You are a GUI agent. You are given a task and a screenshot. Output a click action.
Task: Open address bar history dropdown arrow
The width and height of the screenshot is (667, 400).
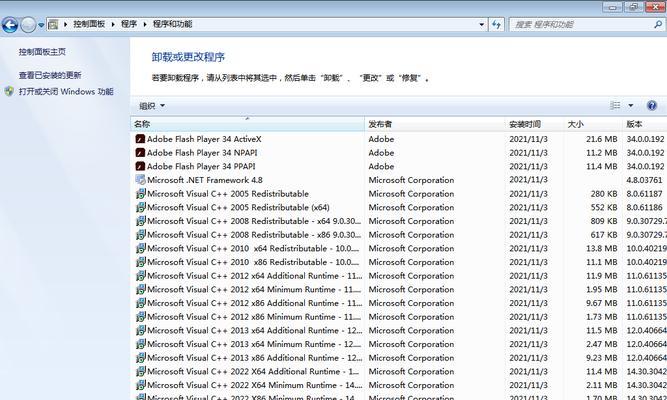481,25
